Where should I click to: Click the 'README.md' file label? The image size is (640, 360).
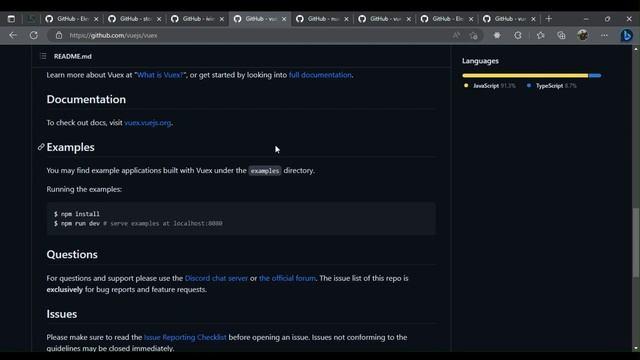(73, 56)
